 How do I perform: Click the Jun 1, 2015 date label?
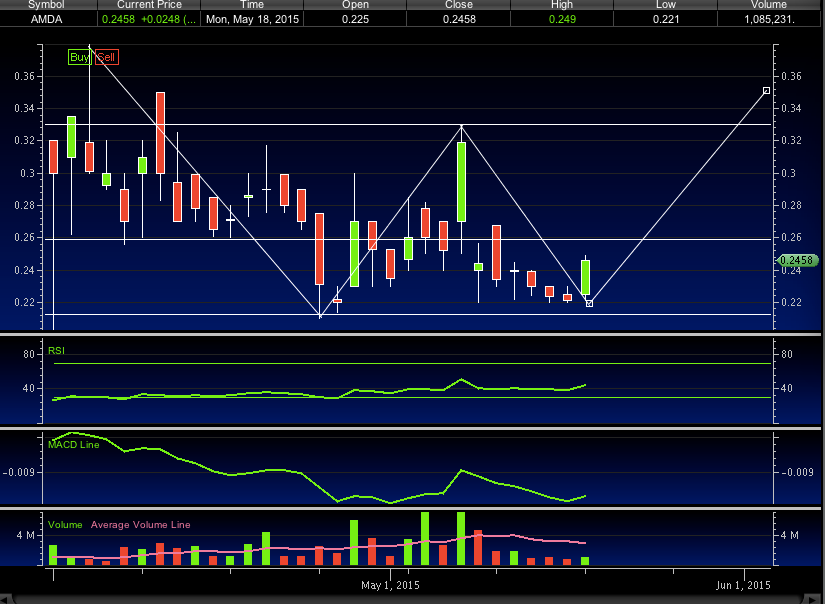coord(743,585)
